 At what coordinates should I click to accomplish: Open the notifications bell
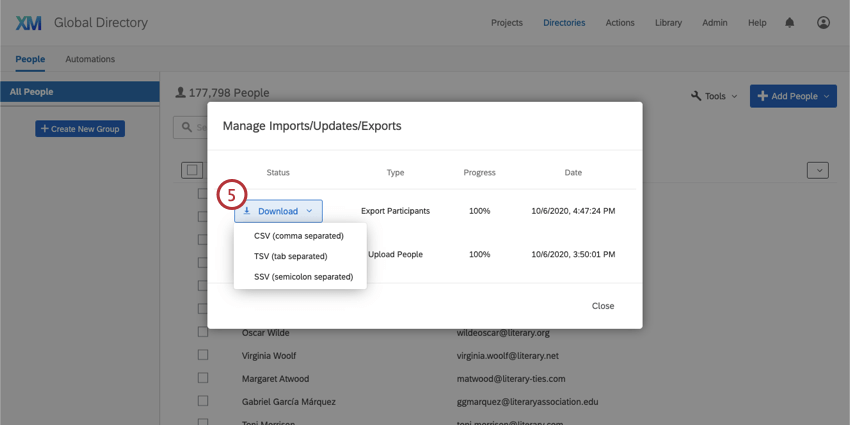click(x=790, y=22)
